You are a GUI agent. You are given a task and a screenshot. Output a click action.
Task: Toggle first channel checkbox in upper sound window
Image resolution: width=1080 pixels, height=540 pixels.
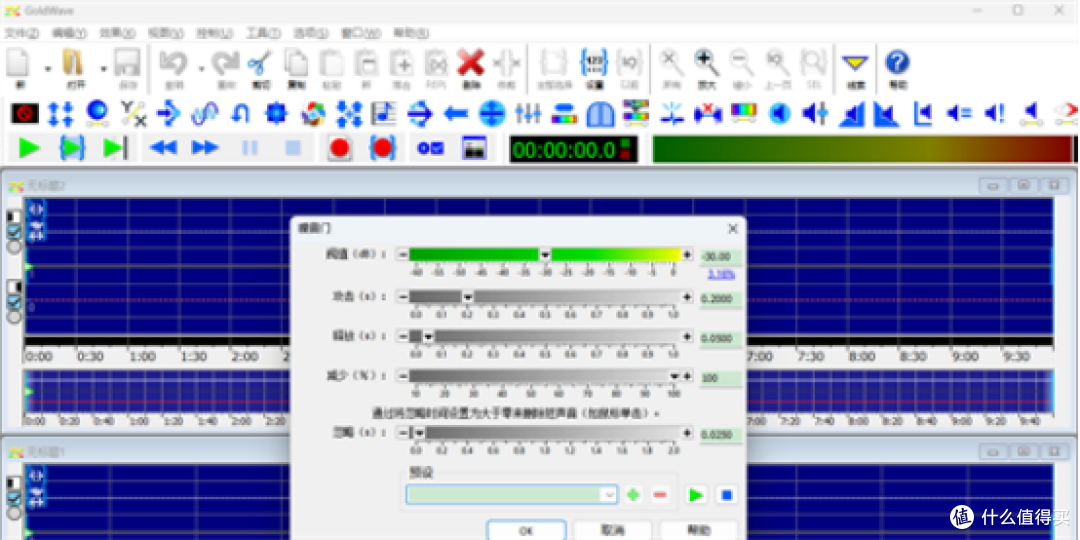14,231
